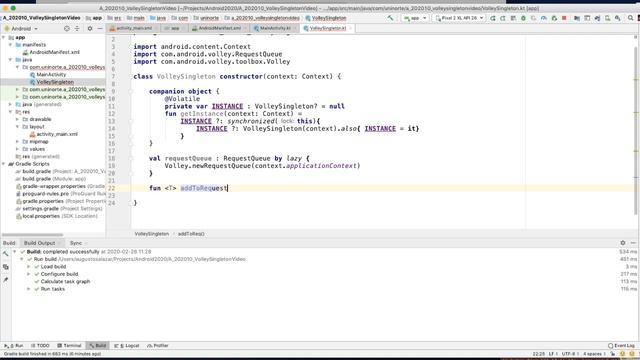640x360 pixels.
Task: Expand the Load build step
Action: click(29, 267)
